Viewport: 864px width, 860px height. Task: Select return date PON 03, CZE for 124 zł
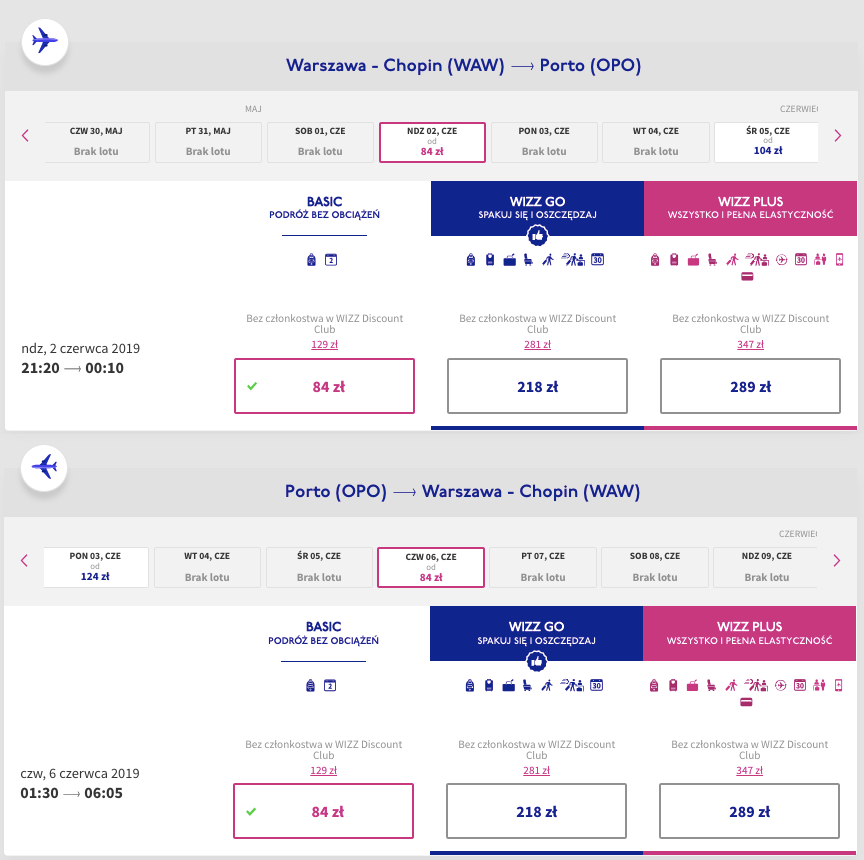click(x=96, y=567)
